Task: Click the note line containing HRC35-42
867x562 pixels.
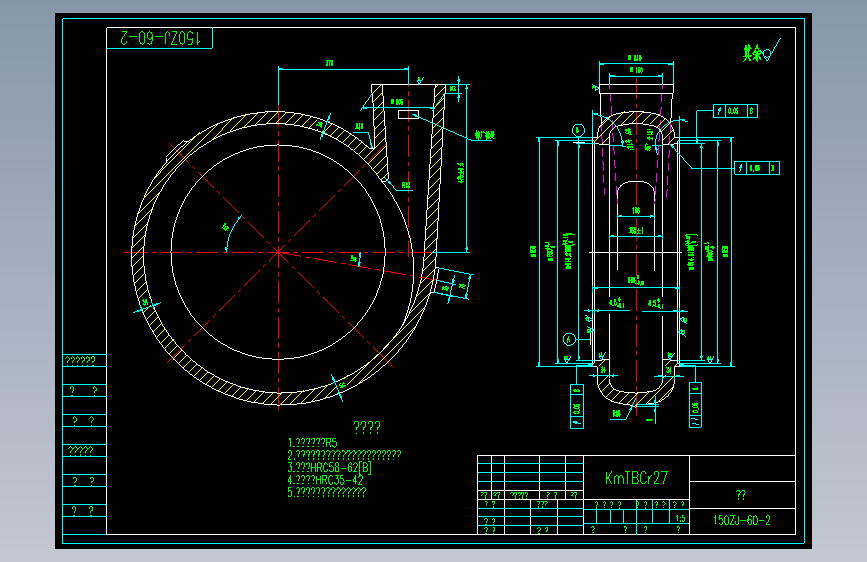Action: pyautogui.click(x=325, y=480)
